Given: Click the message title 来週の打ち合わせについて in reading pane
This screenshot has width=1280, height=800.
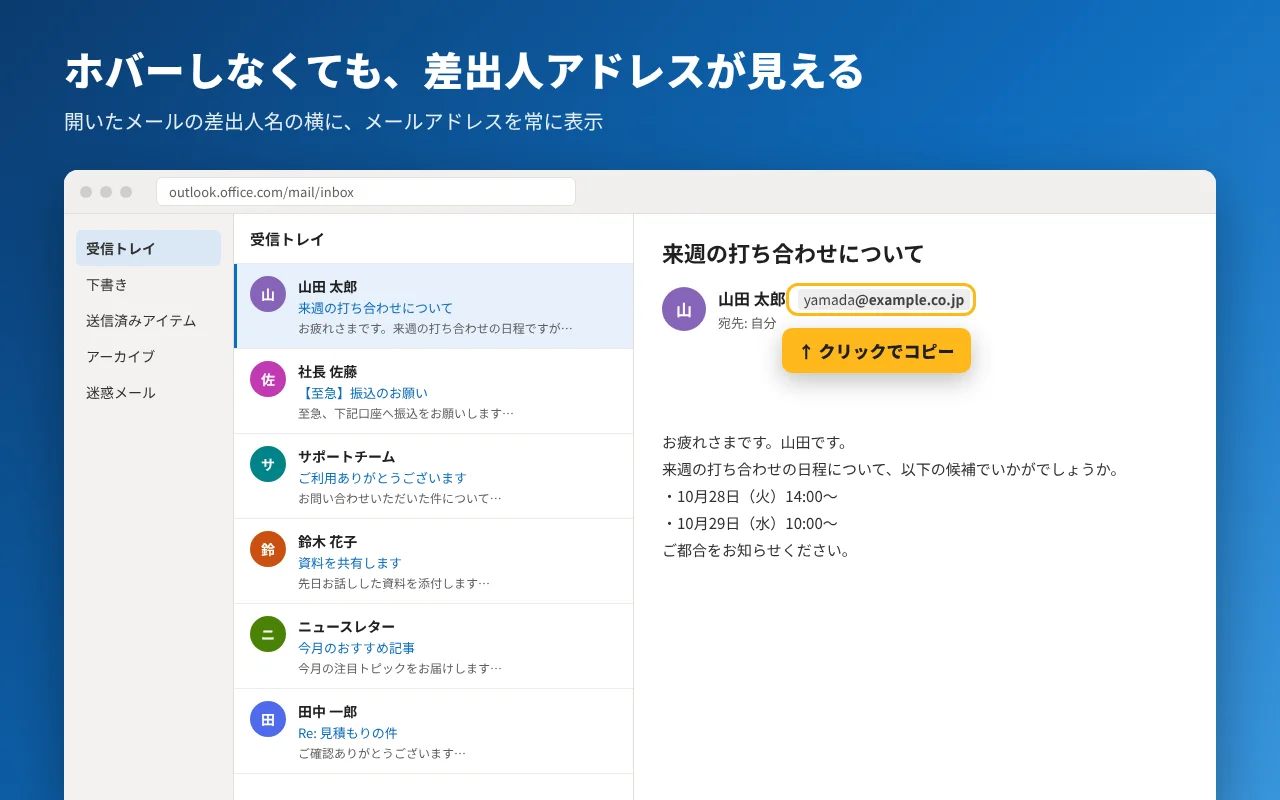Looking at the screenshot, I should pyautogui.click(x=793, y=254).
